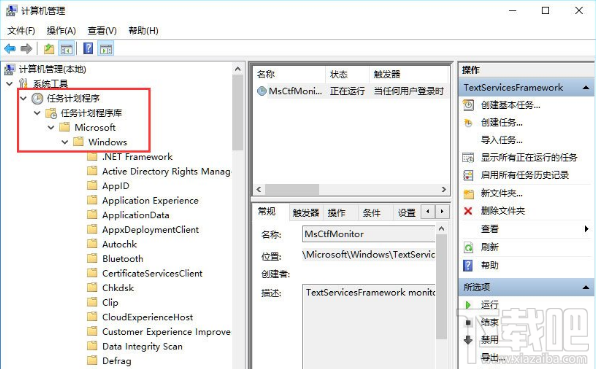Click the tab strip scroll-right arrow
This screenshot has width=596, height=369.
[x=442, y=211]
